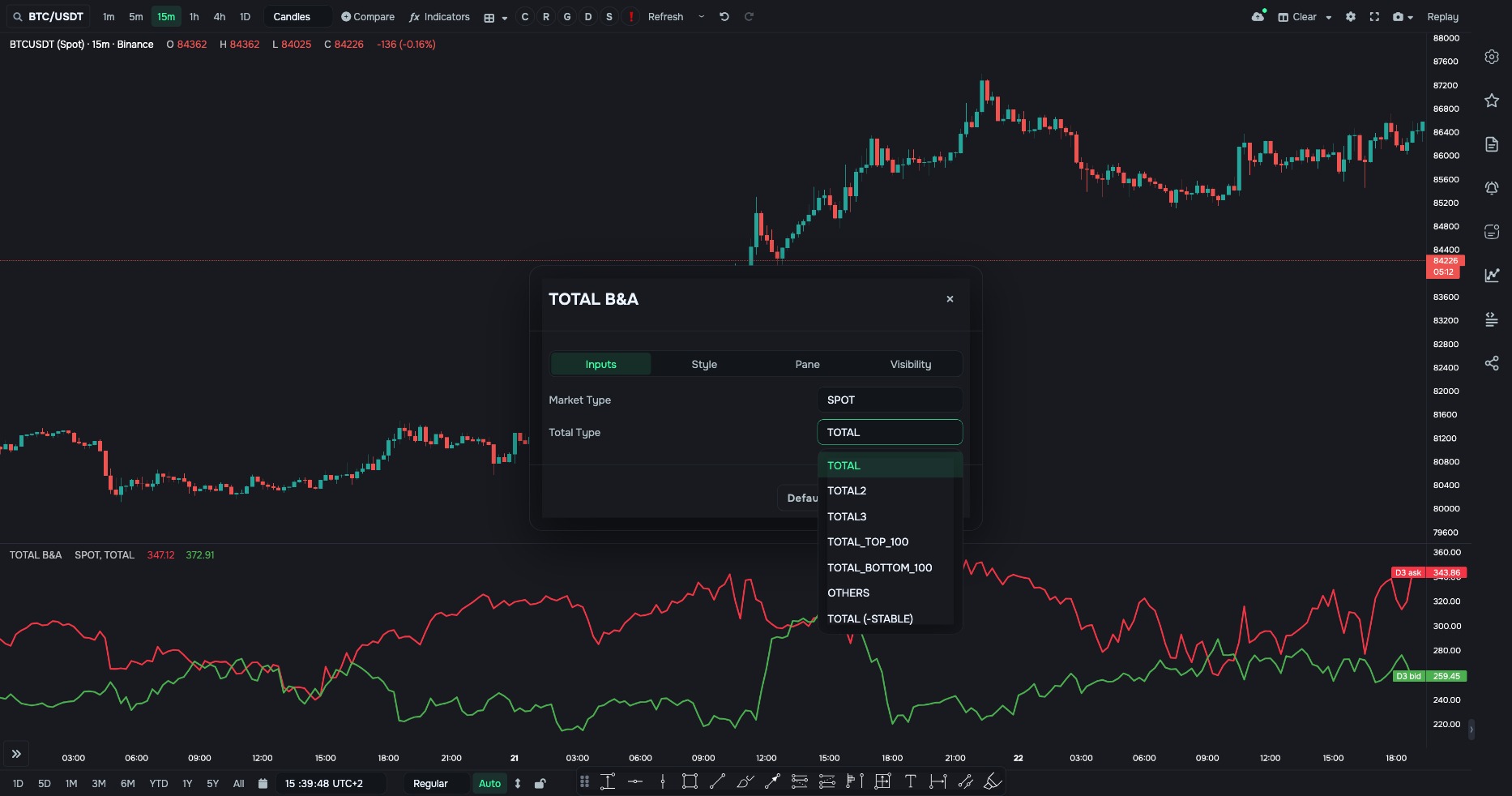Open the notes document icon in sidebar
Viewport: 1512px width, 796px height.
(x=1492, y=144)
